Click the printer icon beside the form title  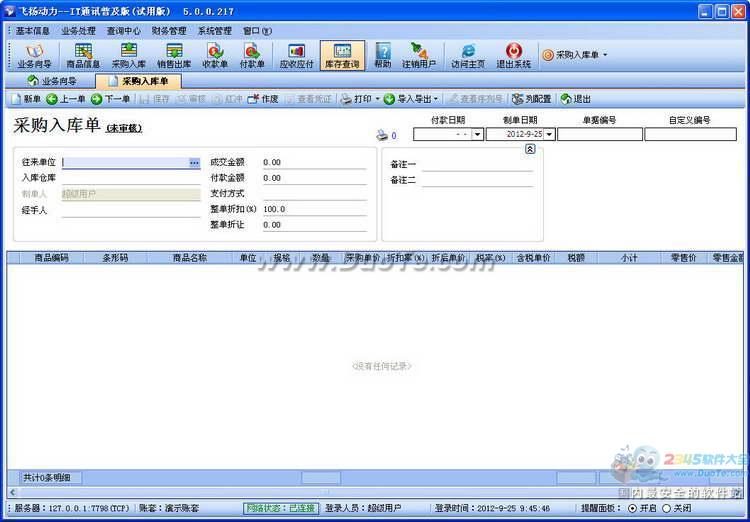tap(381, 135)
